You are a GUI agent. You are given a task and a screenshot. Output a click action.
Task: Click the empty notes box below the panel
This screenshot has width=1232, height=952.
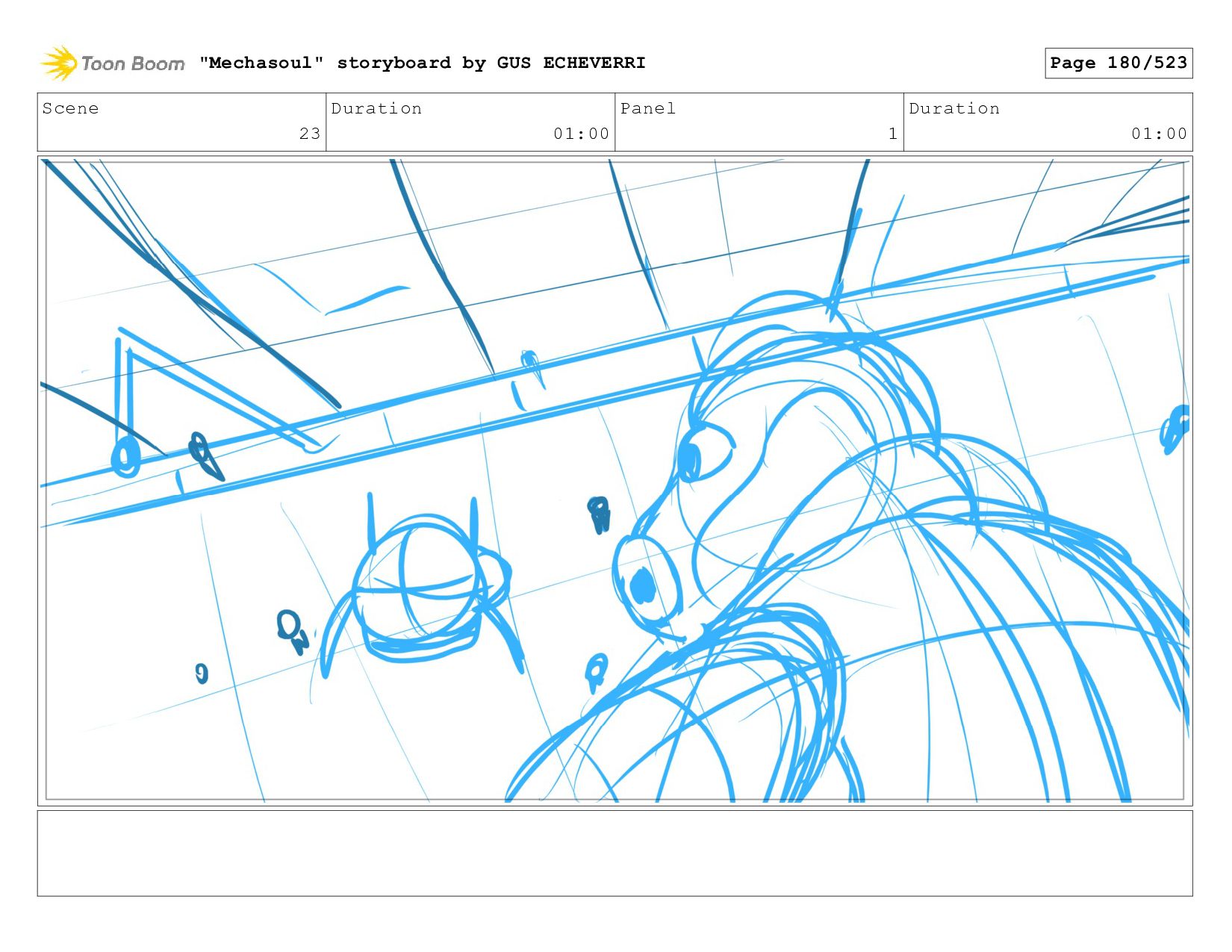pyautogui.click(x=615, y=853)
